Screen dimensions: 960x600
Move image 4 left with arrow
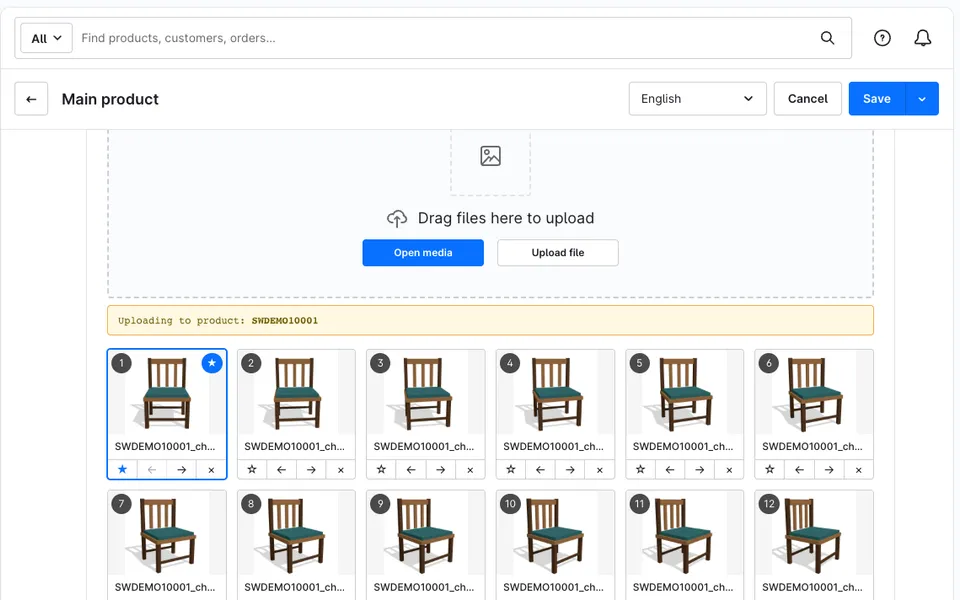click(541, 470)
